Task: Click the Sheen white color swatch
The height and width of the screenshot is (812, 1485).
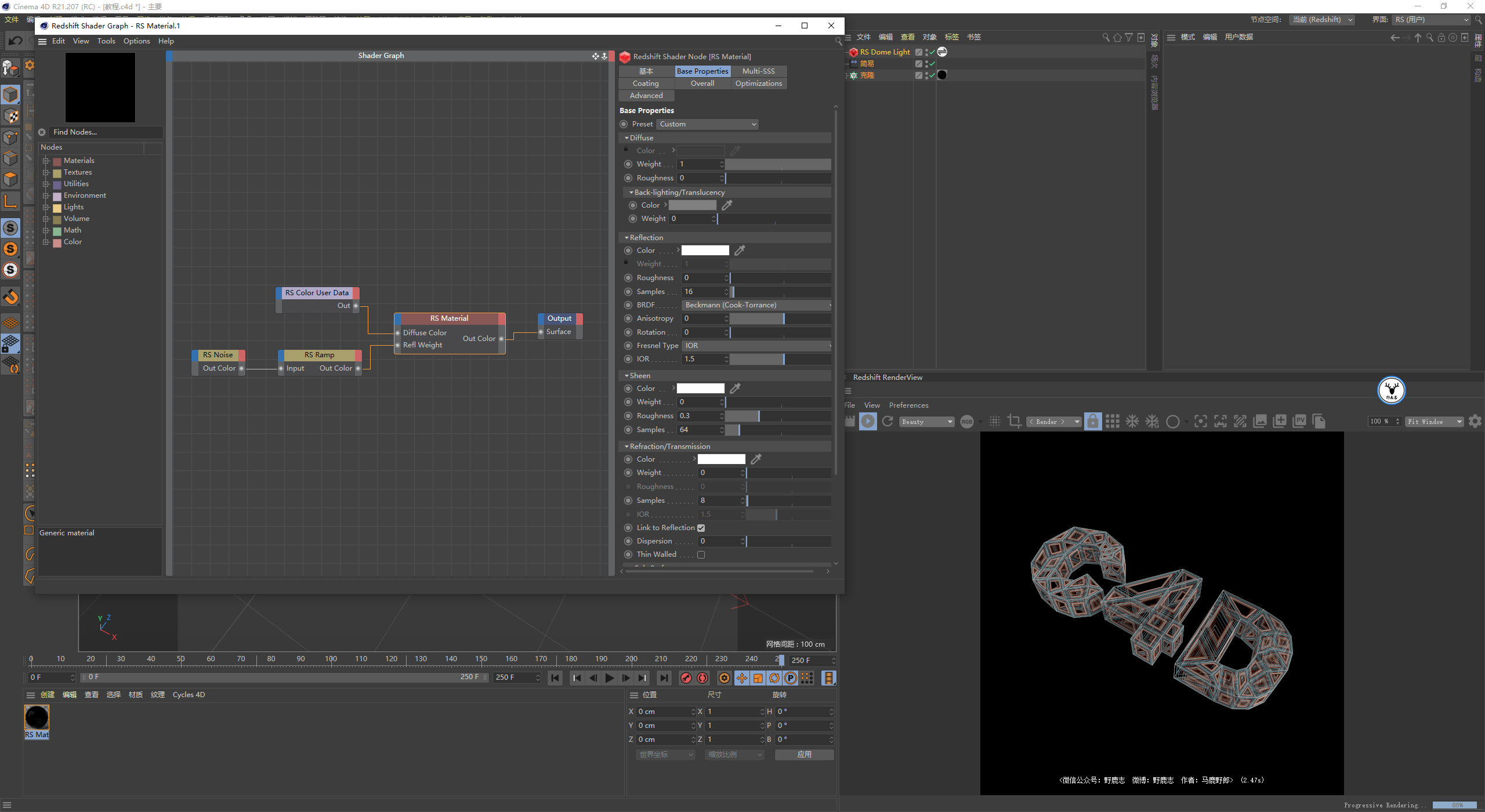Action: point(700,389)
